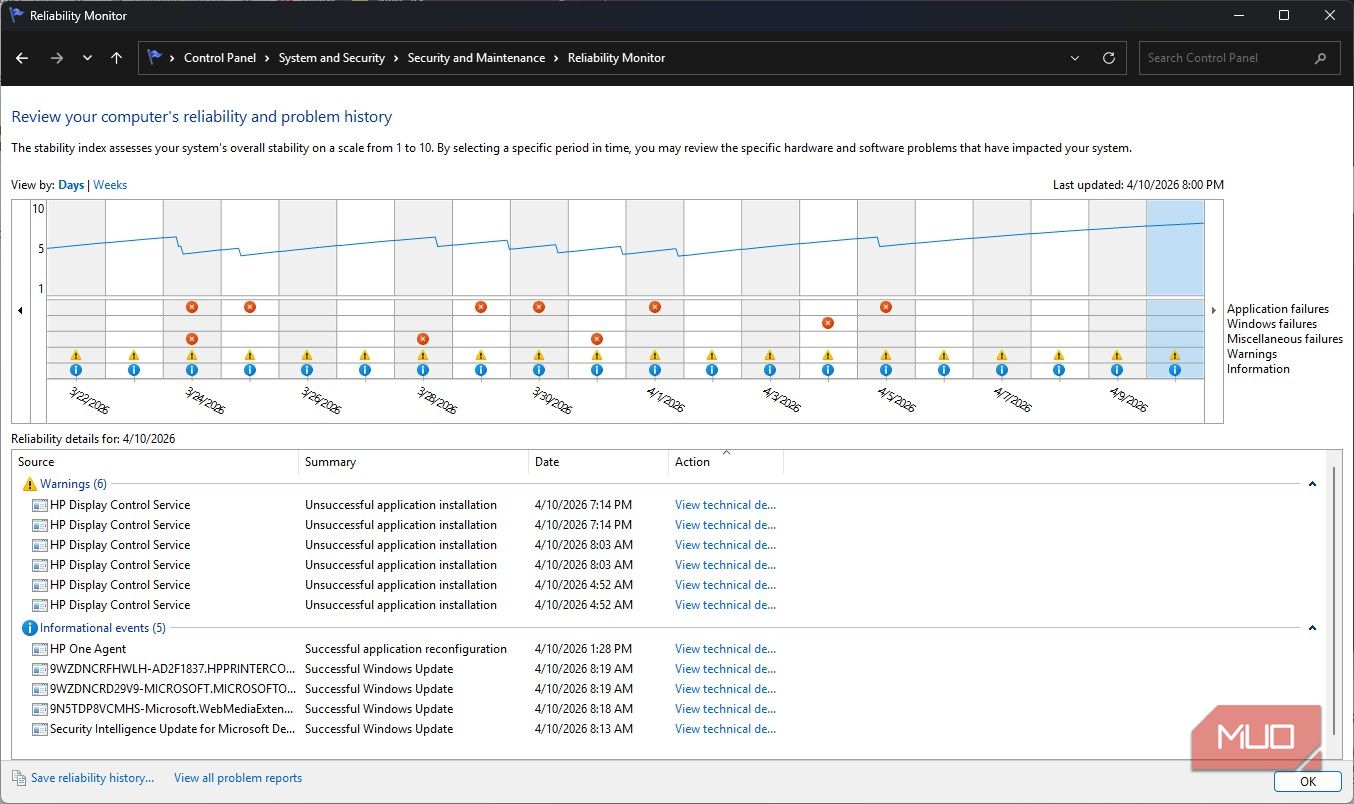View technical details for HP One Agent

[x=725, y=649]
